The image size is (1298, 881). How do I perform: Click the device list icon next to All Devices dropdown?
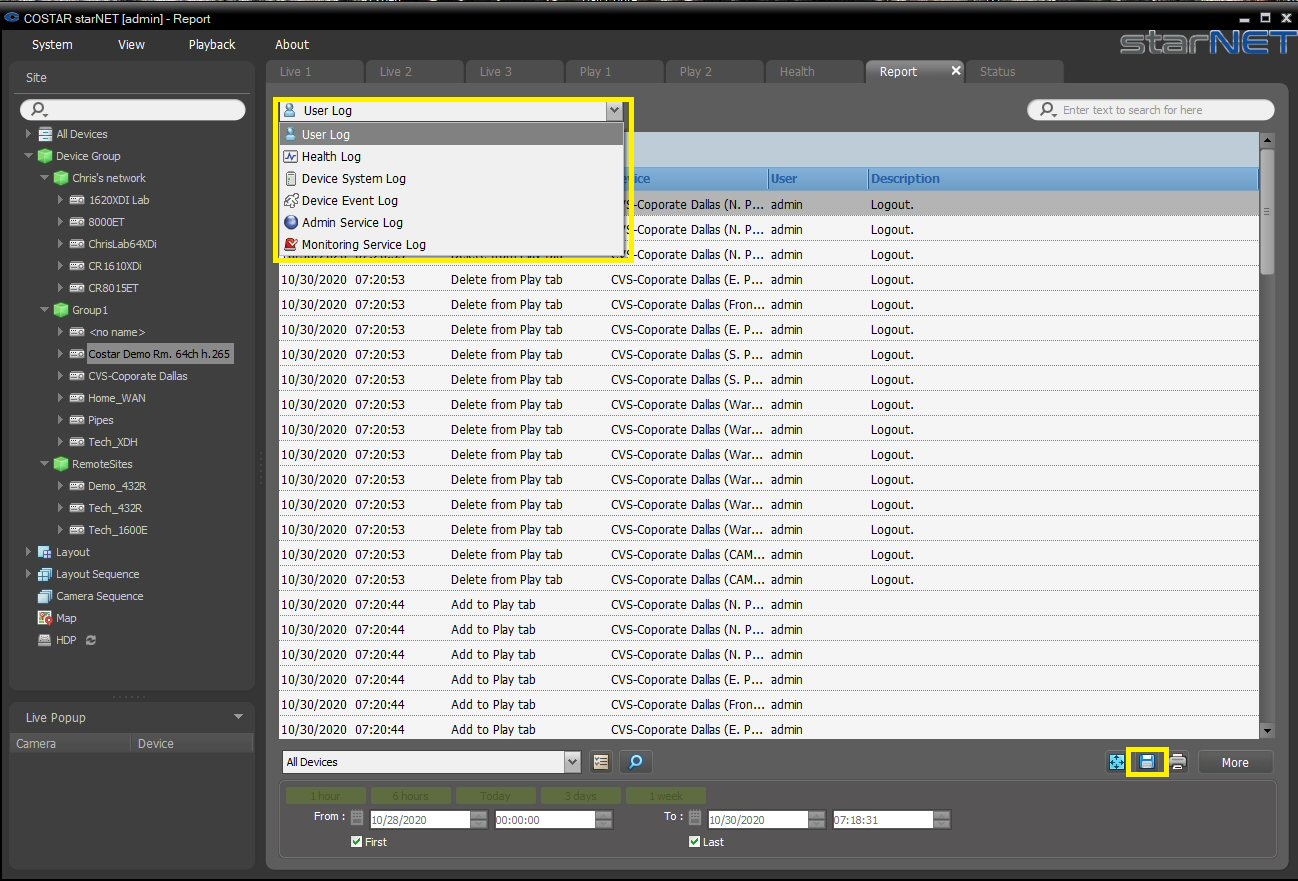[x=600, y=762]
